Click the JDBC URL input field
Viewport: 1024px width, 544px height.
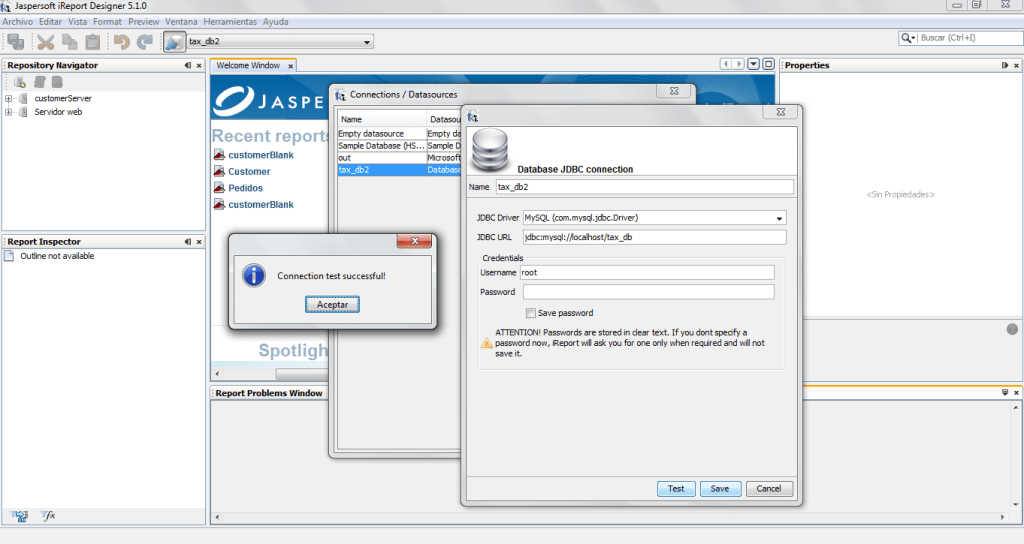click(x=654, y=237)
